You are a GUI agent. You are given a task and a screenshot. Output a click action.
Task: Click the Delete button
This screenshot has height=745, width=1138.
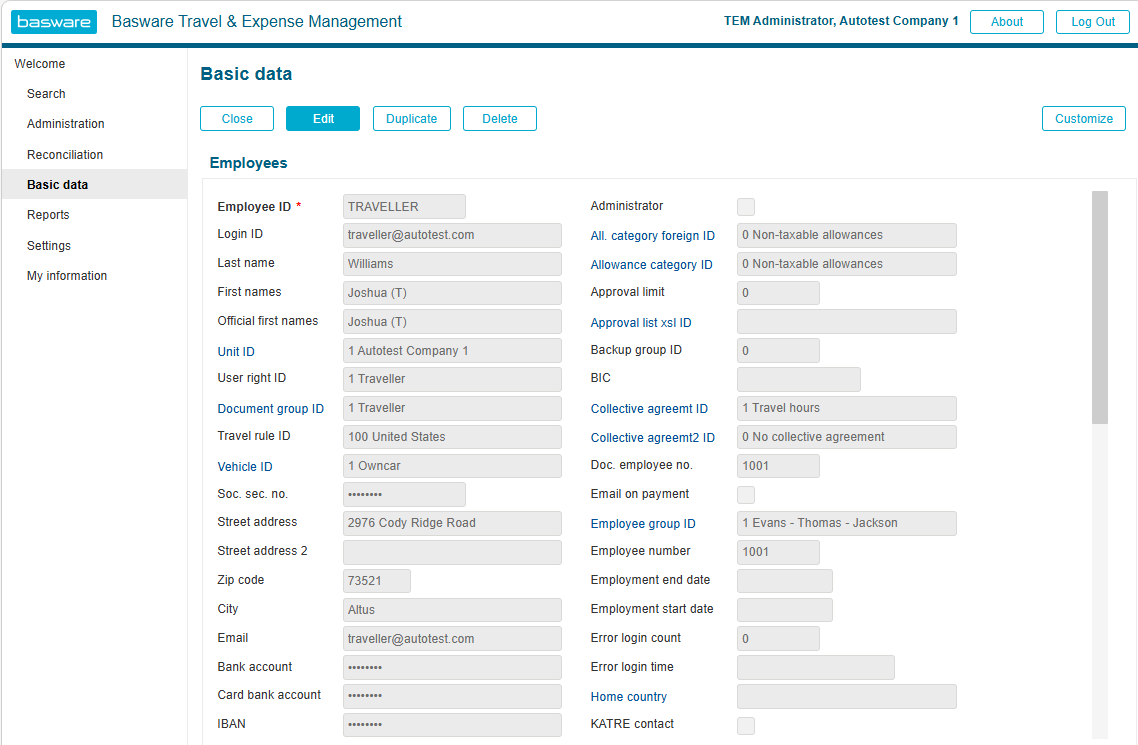tap(499, 119)
